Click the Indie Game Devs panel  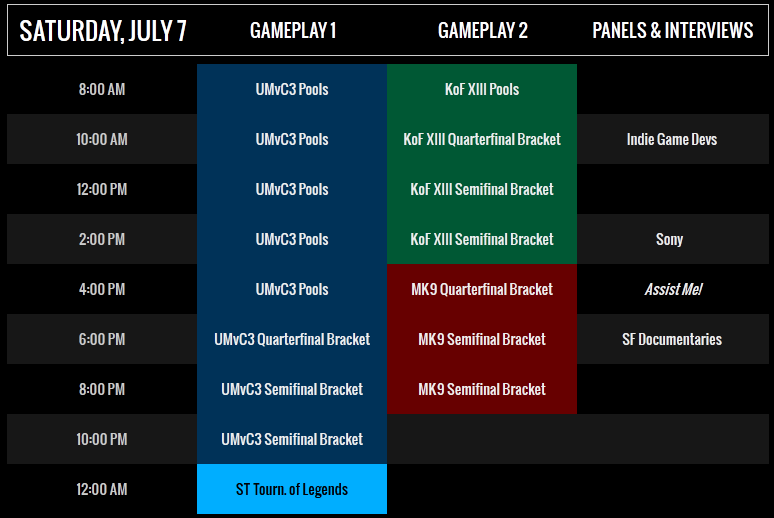point(672,139)
